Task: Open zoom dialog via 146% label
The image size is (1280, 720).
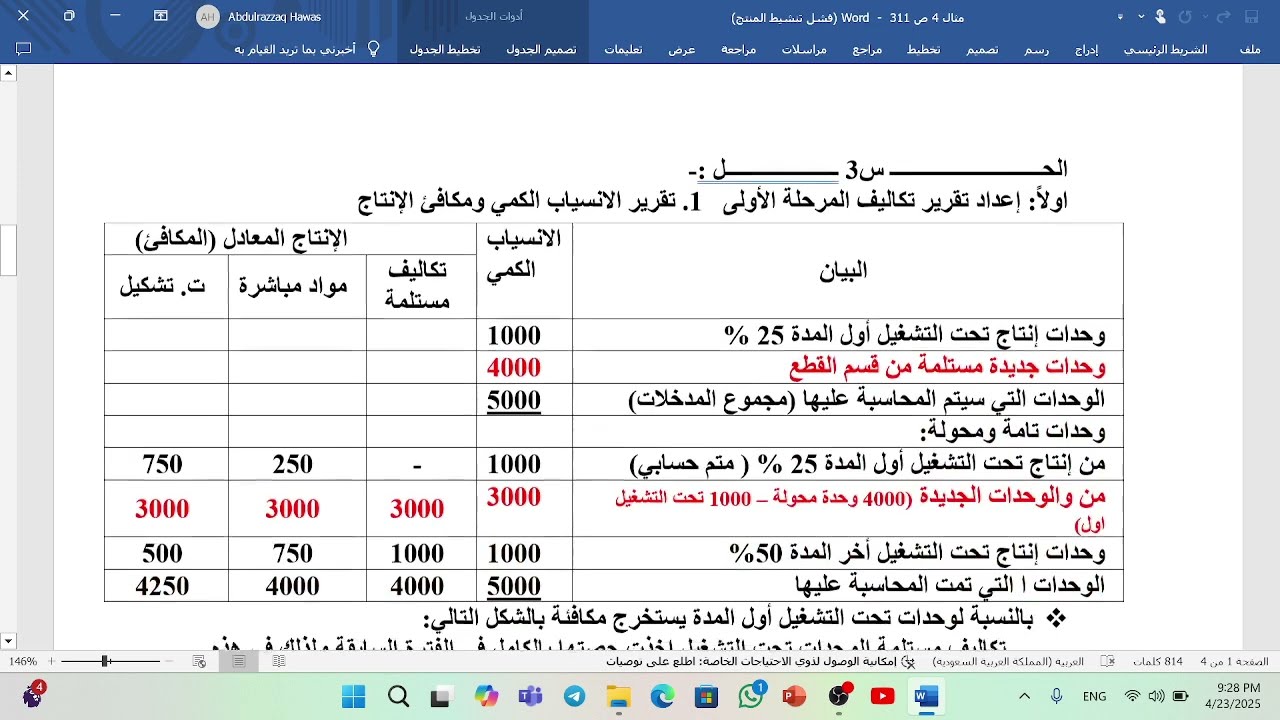Action: pos(23,662)
